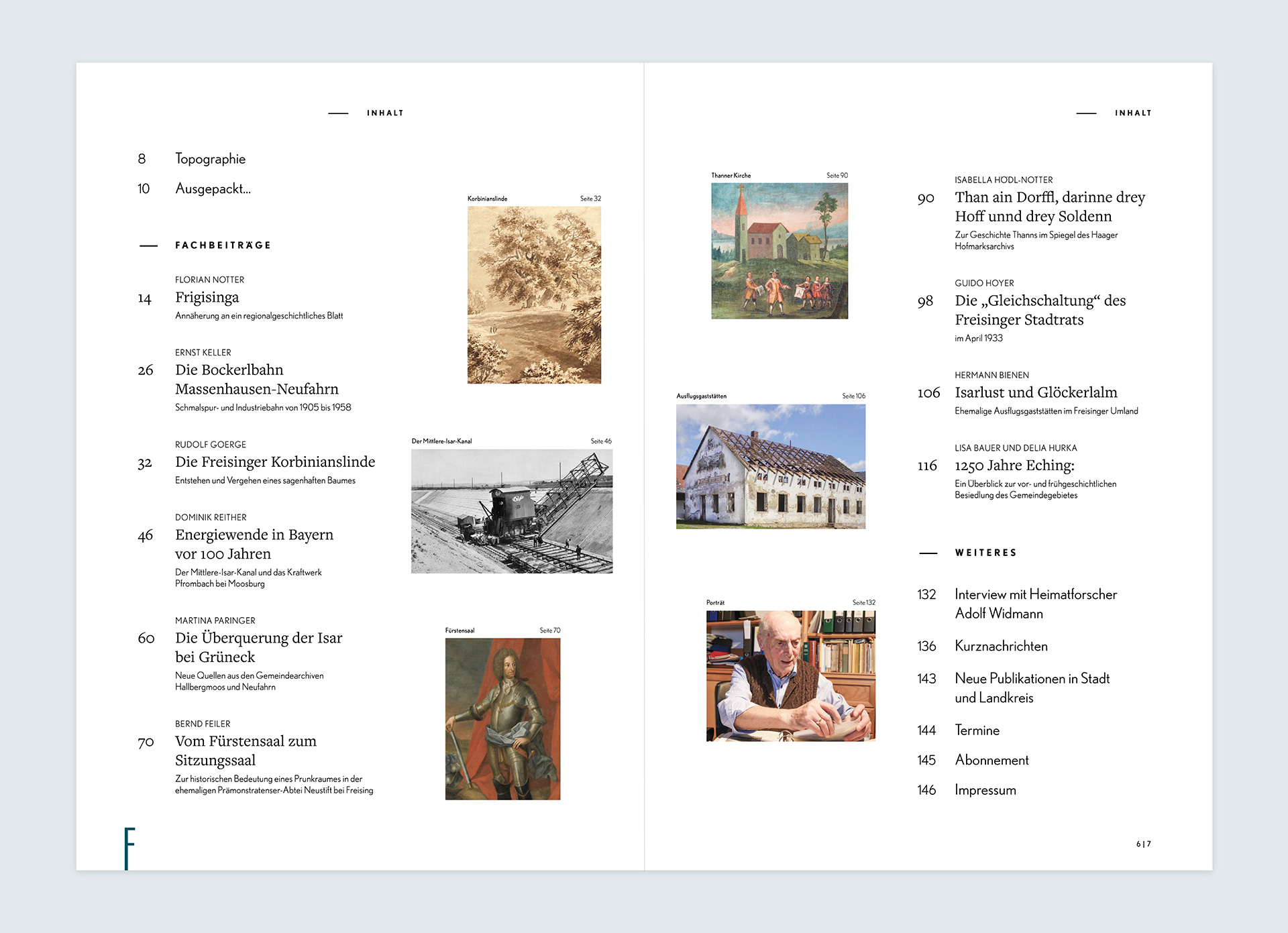Click the FACHBEITRÄGE section heading
Image resolution: width=1288 pixels, height=933 pixels.
click(223, 245)
